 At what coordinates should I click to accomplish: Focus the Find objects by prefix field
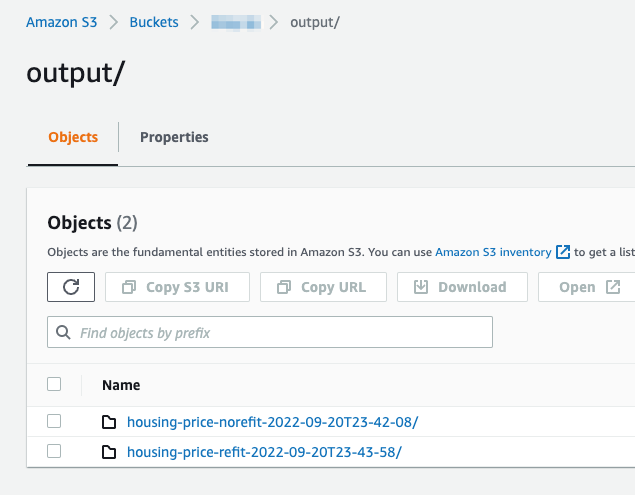pyautogui.click(x=280, y=332)
